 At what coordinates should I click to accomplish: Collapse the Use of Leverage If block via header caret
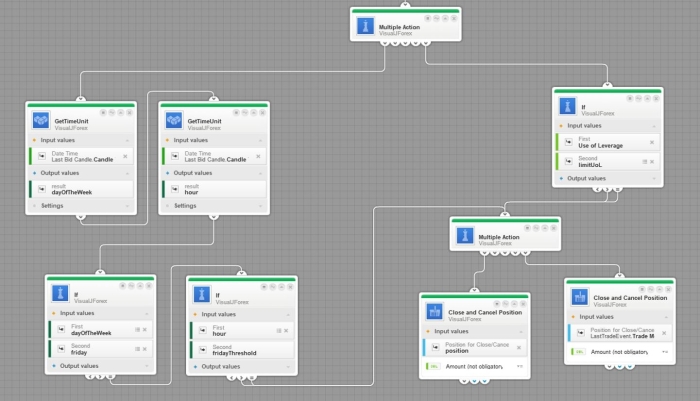point(647,98)
